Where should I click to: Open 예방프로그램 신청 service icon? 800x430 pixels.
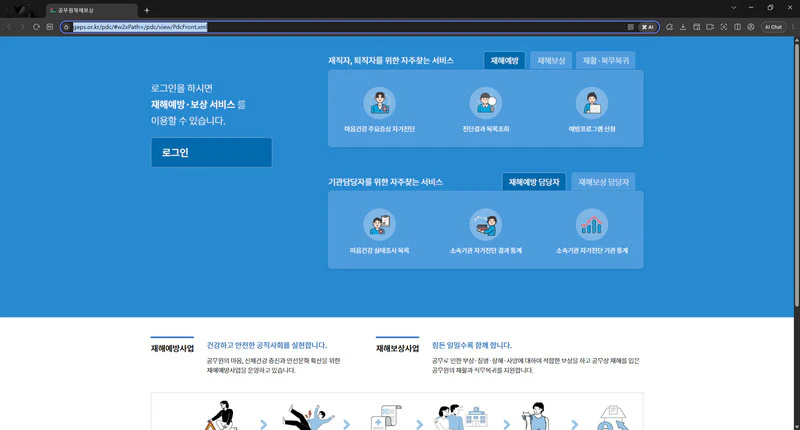click(592, 103)
